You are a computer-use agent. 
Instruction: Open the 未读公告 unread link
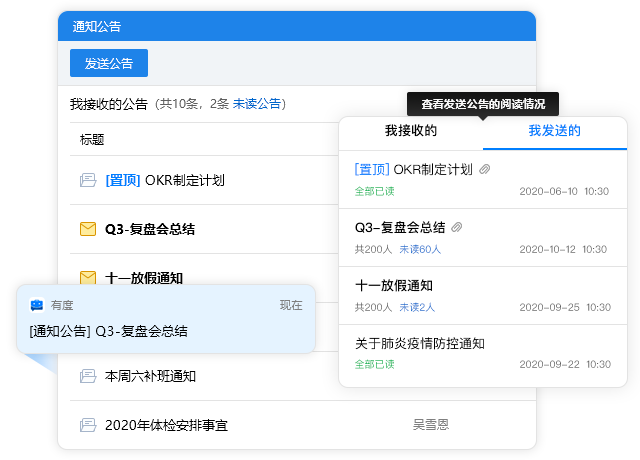(x=257, y=104)
